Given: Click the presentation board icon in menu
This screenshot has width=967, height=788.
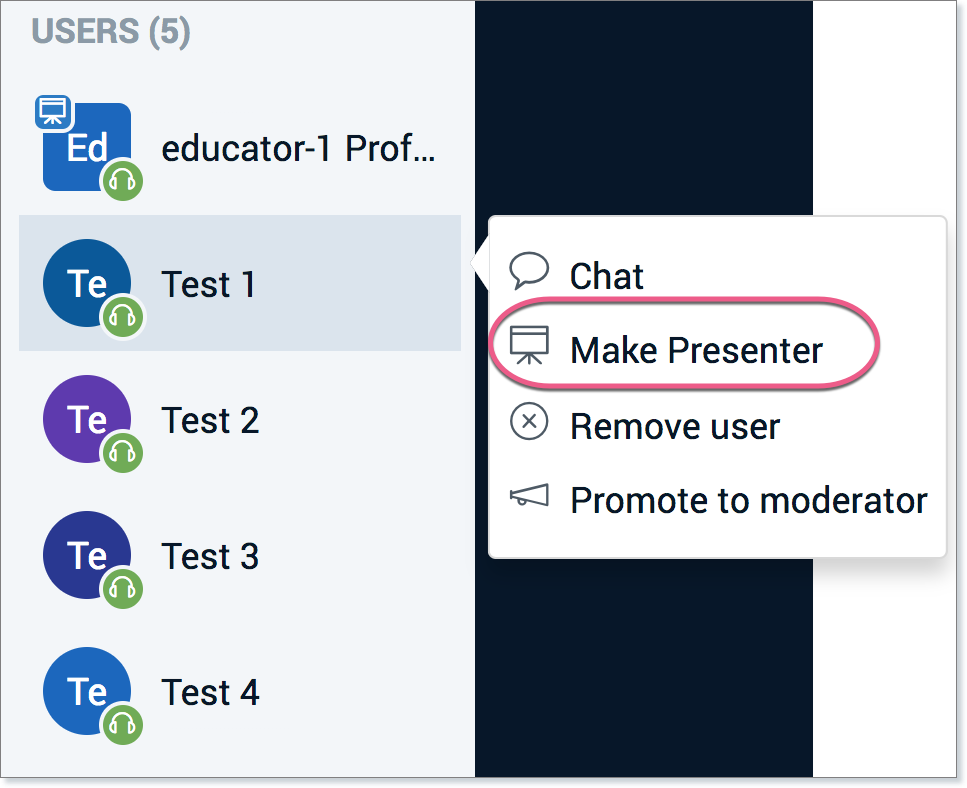Looking at the screenshot, I should click(529, 346).
